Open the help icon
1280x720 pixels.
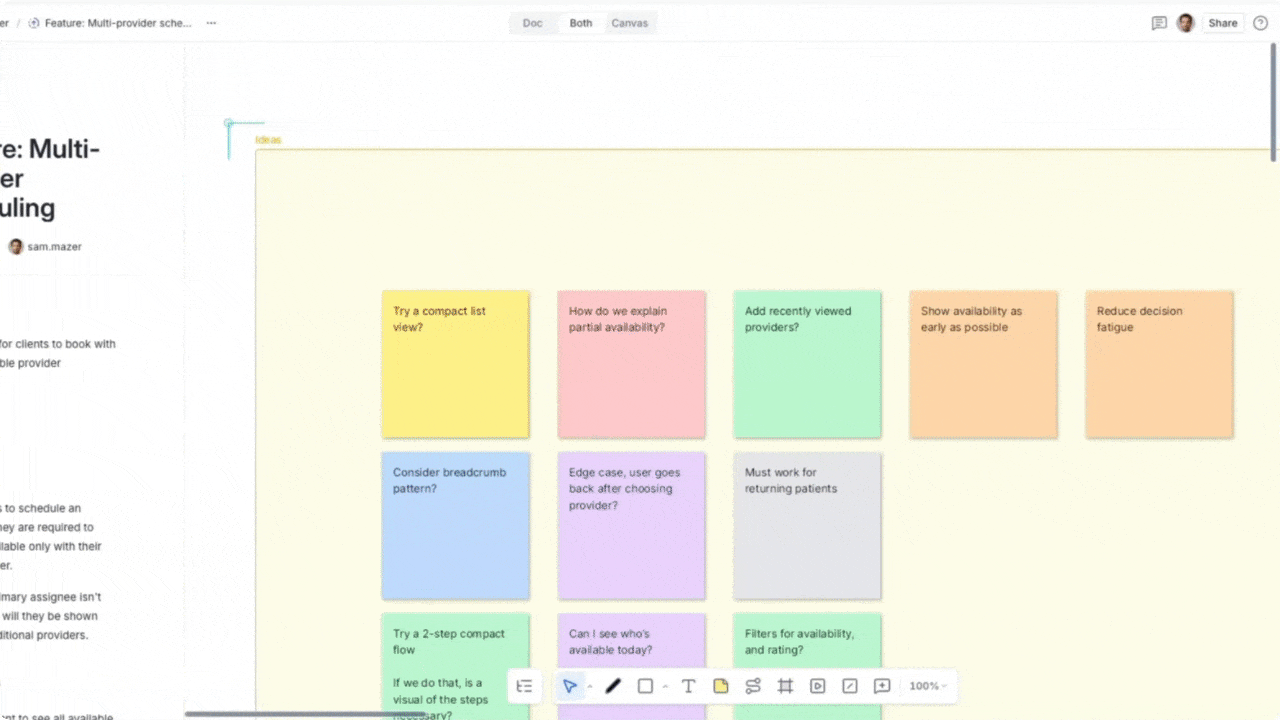(1260, 23)
